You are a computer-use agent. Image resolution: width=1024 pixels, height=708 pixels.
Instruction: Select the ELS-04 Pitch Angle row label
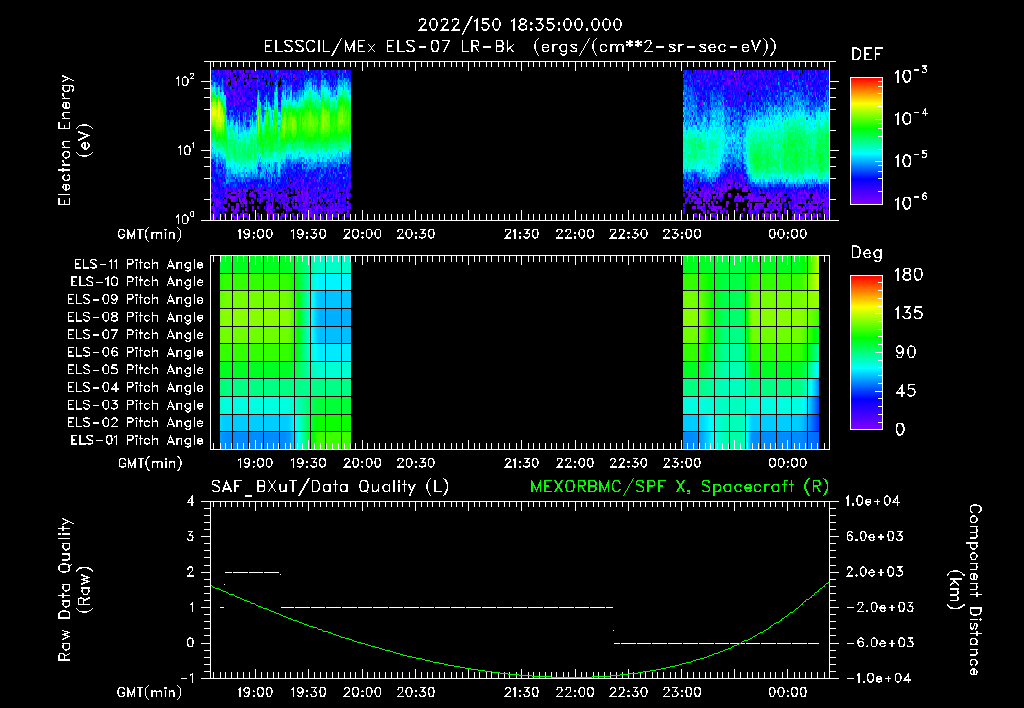click(x=136, y=387)
